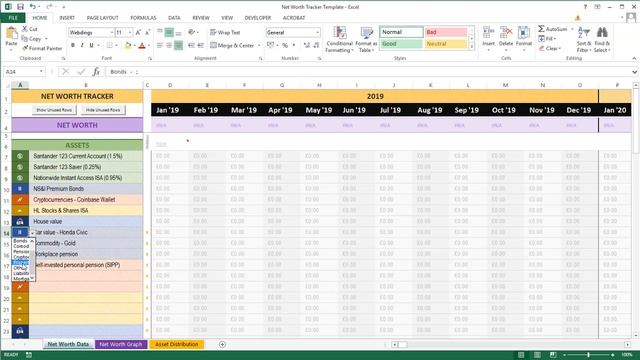Click the AutoSum sigma icon
The width and height of the screenshot is (640, 360).
pos(541,29)
